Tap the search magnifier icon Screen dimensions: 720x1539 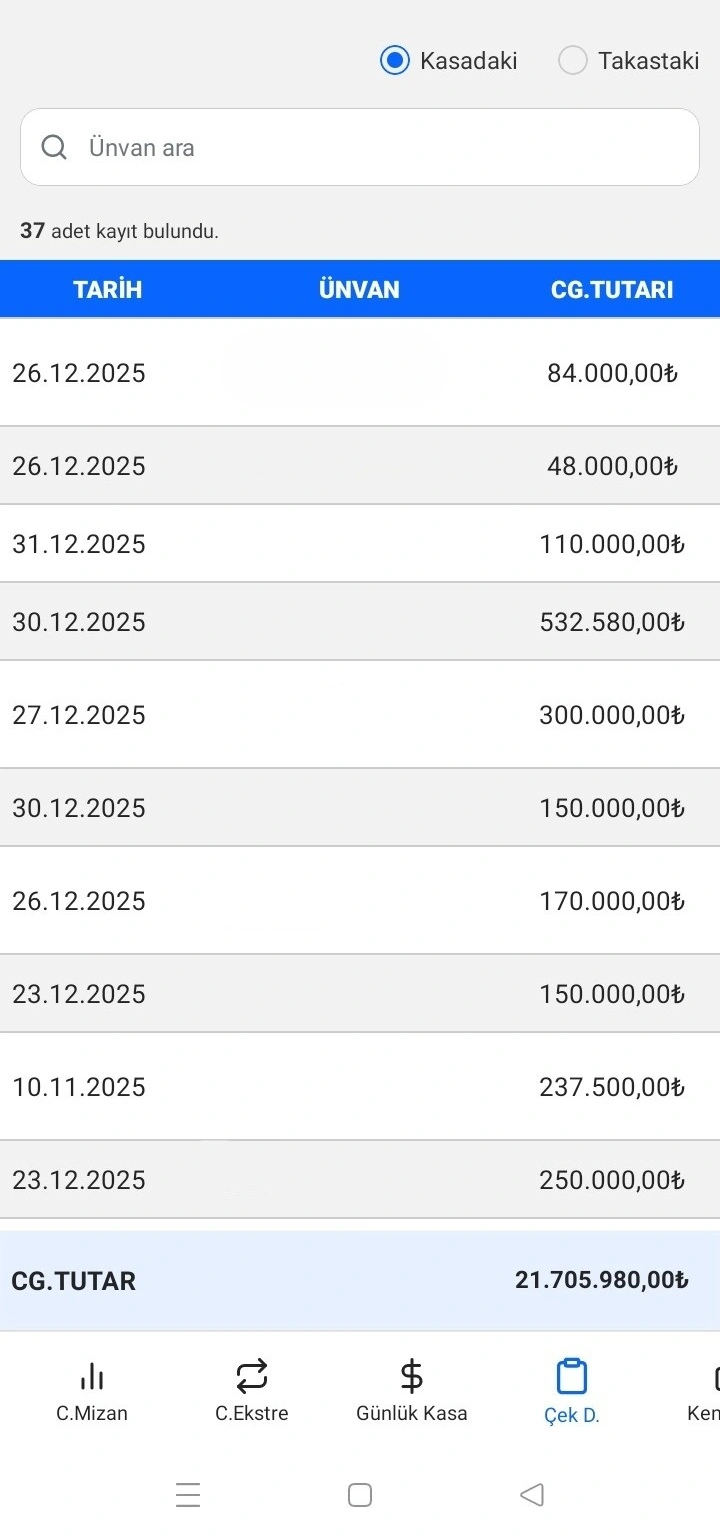pyautogui.click(x=54, y=148)
